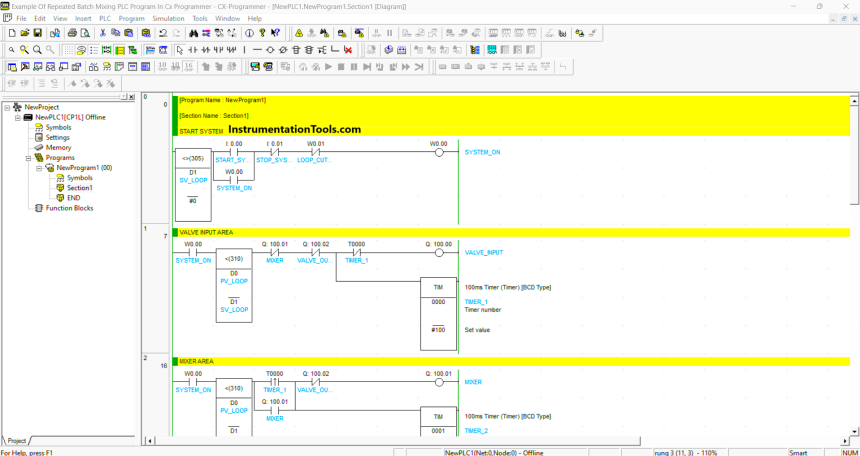Switch to the Project tab at bottom
Viewport: 860px width, 456px height.
point(16,441)
